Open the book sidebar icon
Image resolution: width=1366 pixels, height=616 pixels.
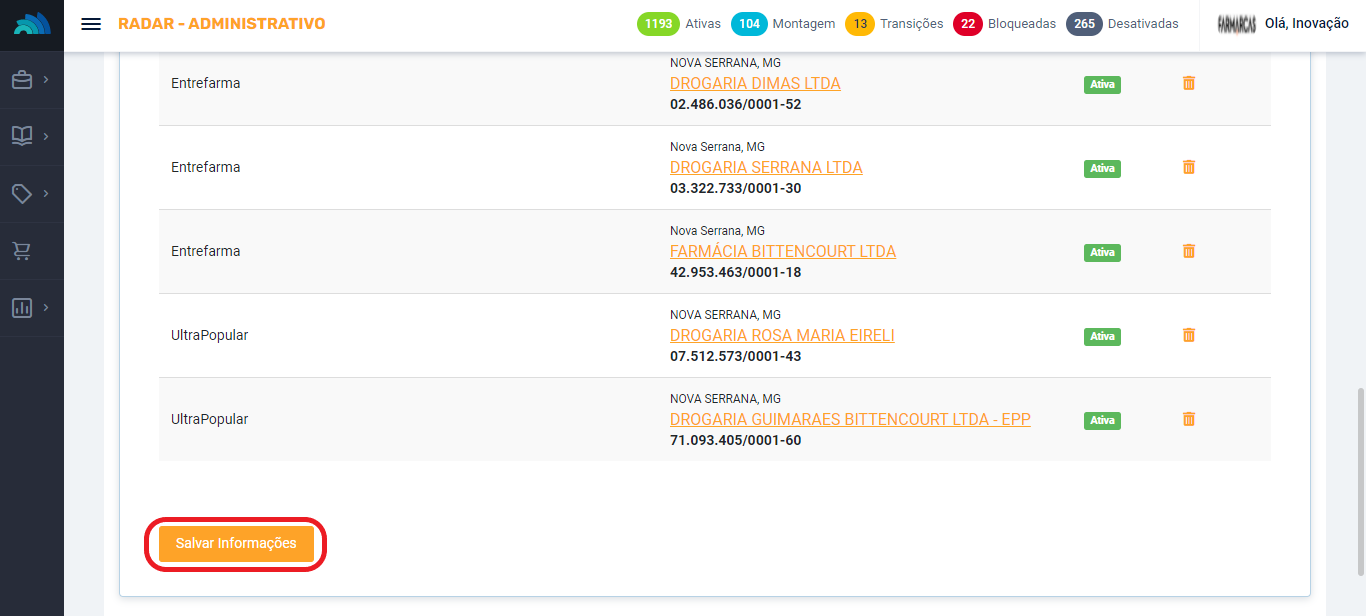coord(22,136)
